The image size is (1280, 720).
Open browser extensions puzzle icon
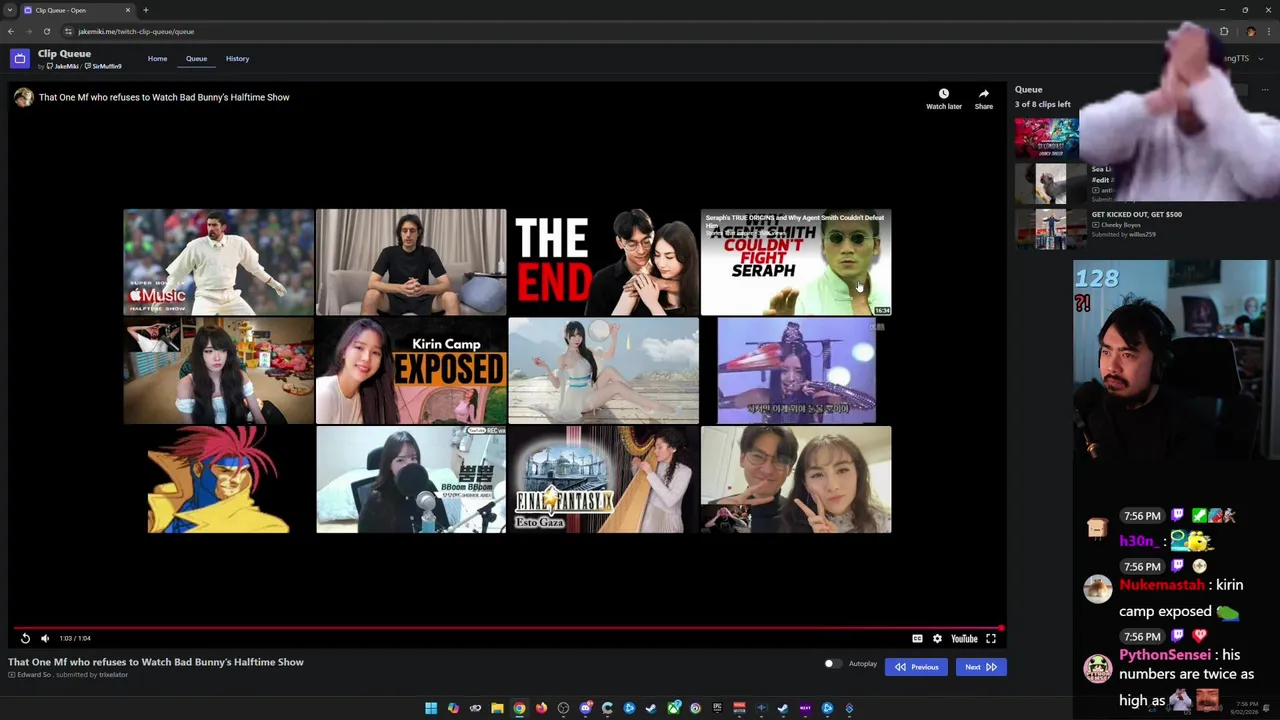pyautogui.click(x=1224, y=31)
